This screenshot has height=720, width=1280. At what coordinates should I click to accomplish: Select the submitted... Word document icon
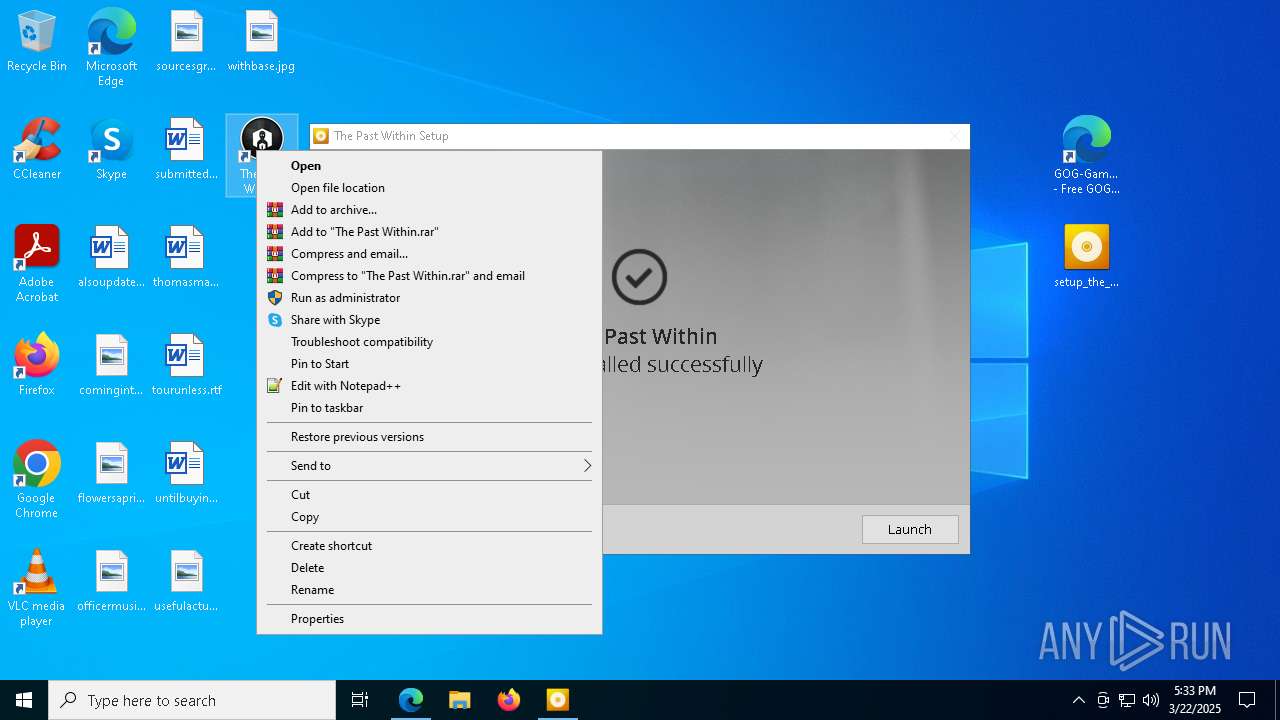point(186,150)
